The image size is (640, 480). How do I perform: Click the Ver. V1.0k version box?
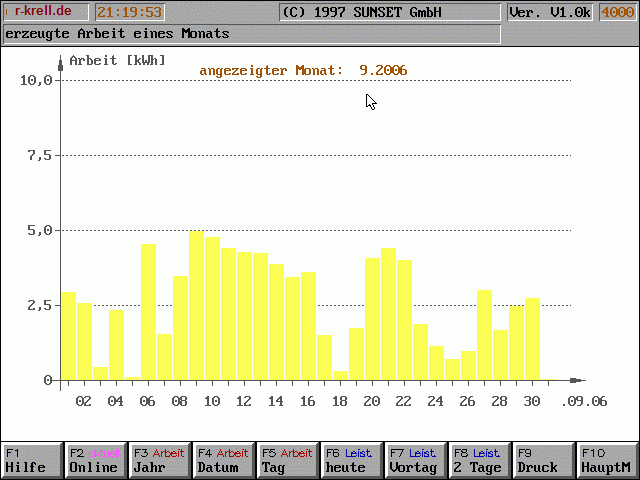(x=549, y=12)
